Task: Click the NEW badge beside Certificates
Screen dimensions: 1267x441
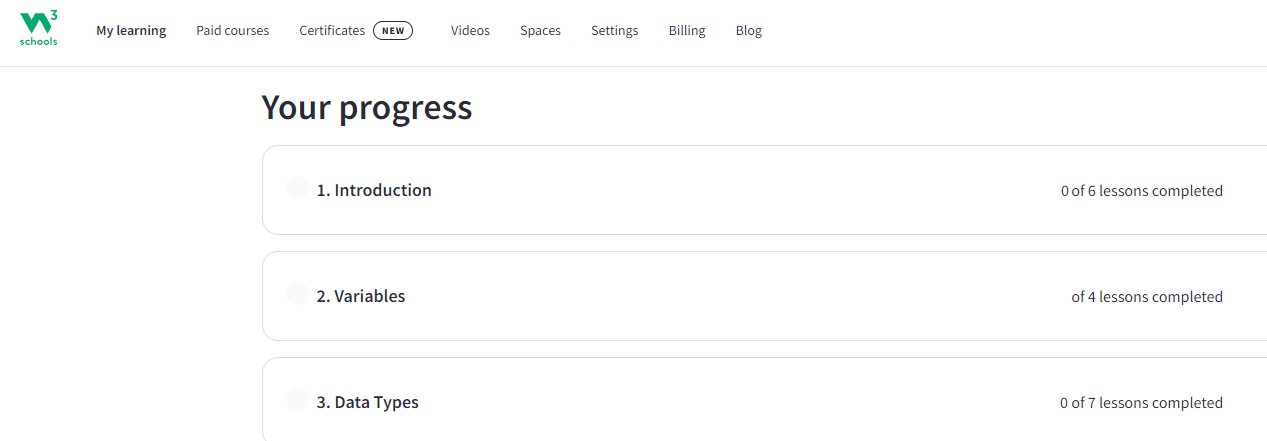Action: pyautogui.click(x=393, y=31)
